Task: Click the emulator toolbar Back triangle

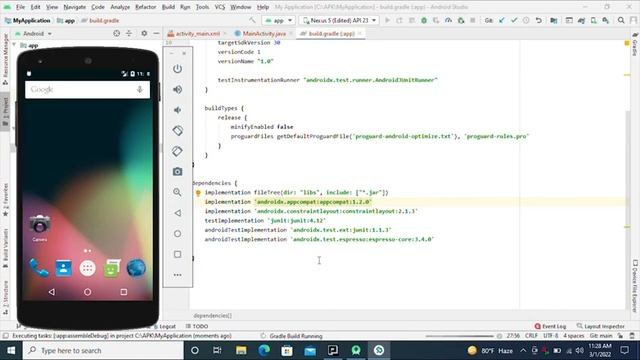Action: pyautogui.click(x=177, y=213)
